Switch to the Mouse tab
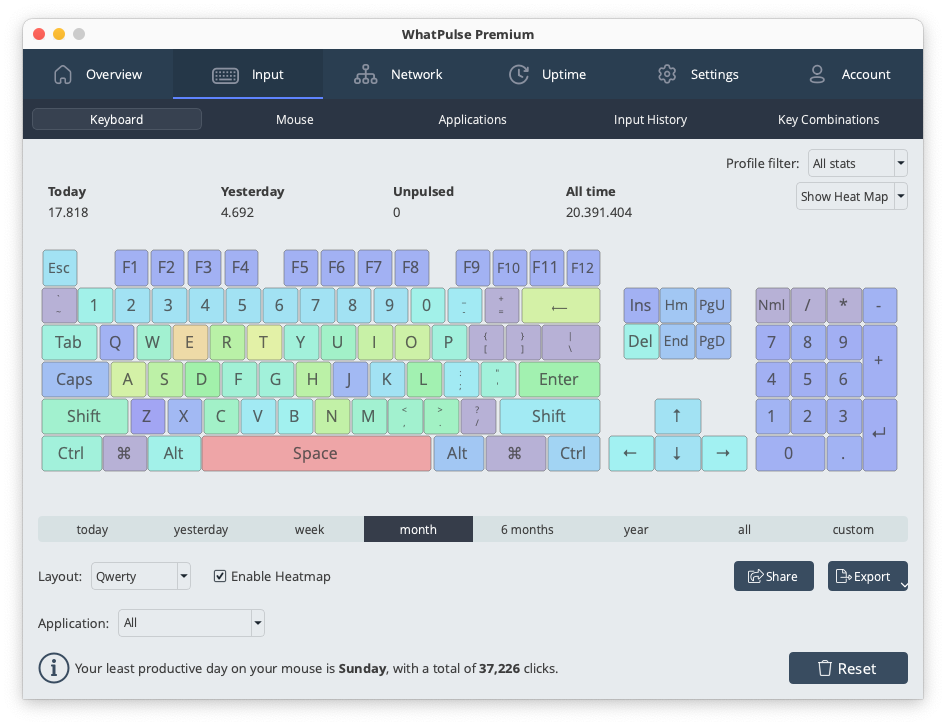Screen dimensions: 946x726 [x=294, y=119]
